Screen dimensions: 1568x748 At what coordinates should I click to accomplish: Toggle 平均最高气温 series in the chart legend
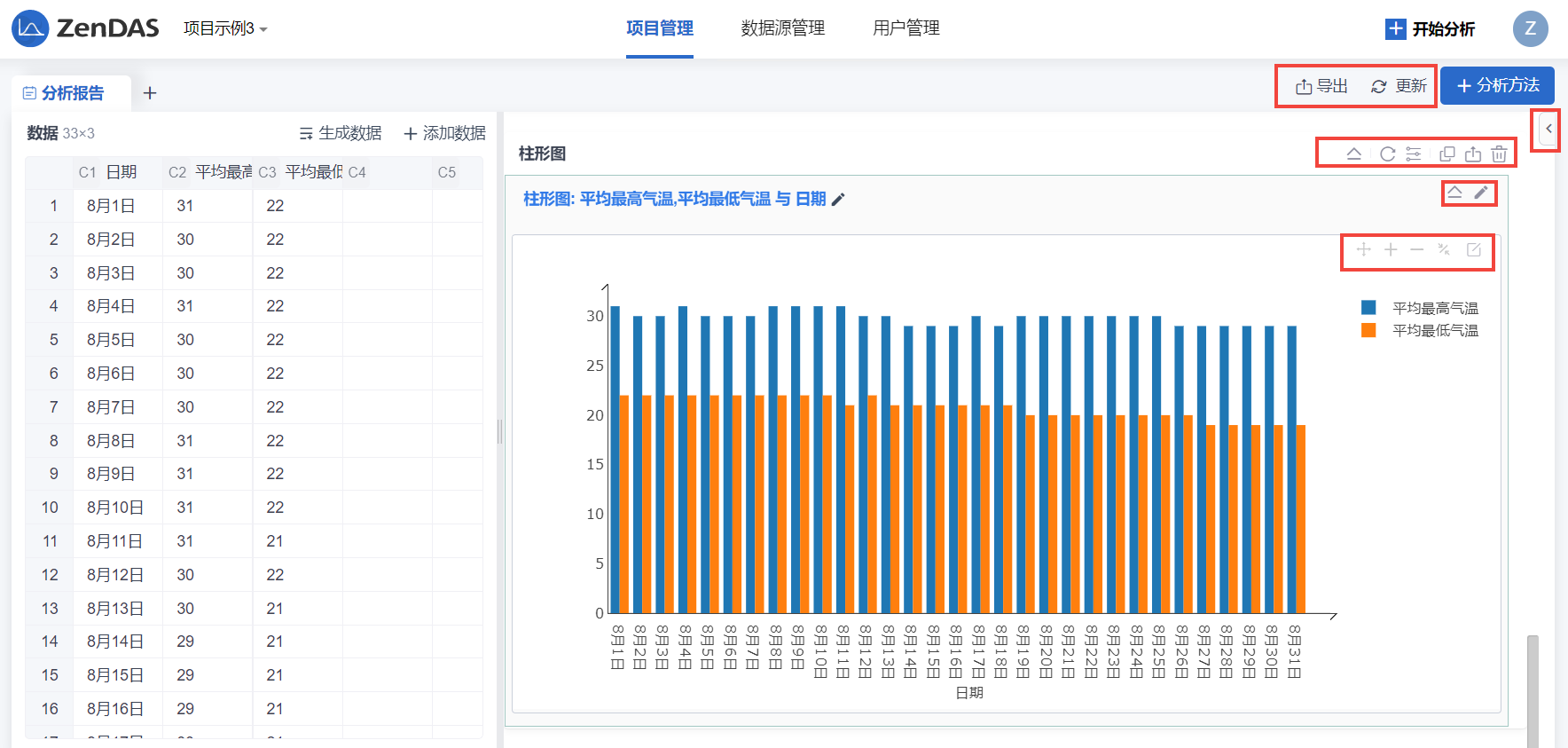tap(1434, 309)
